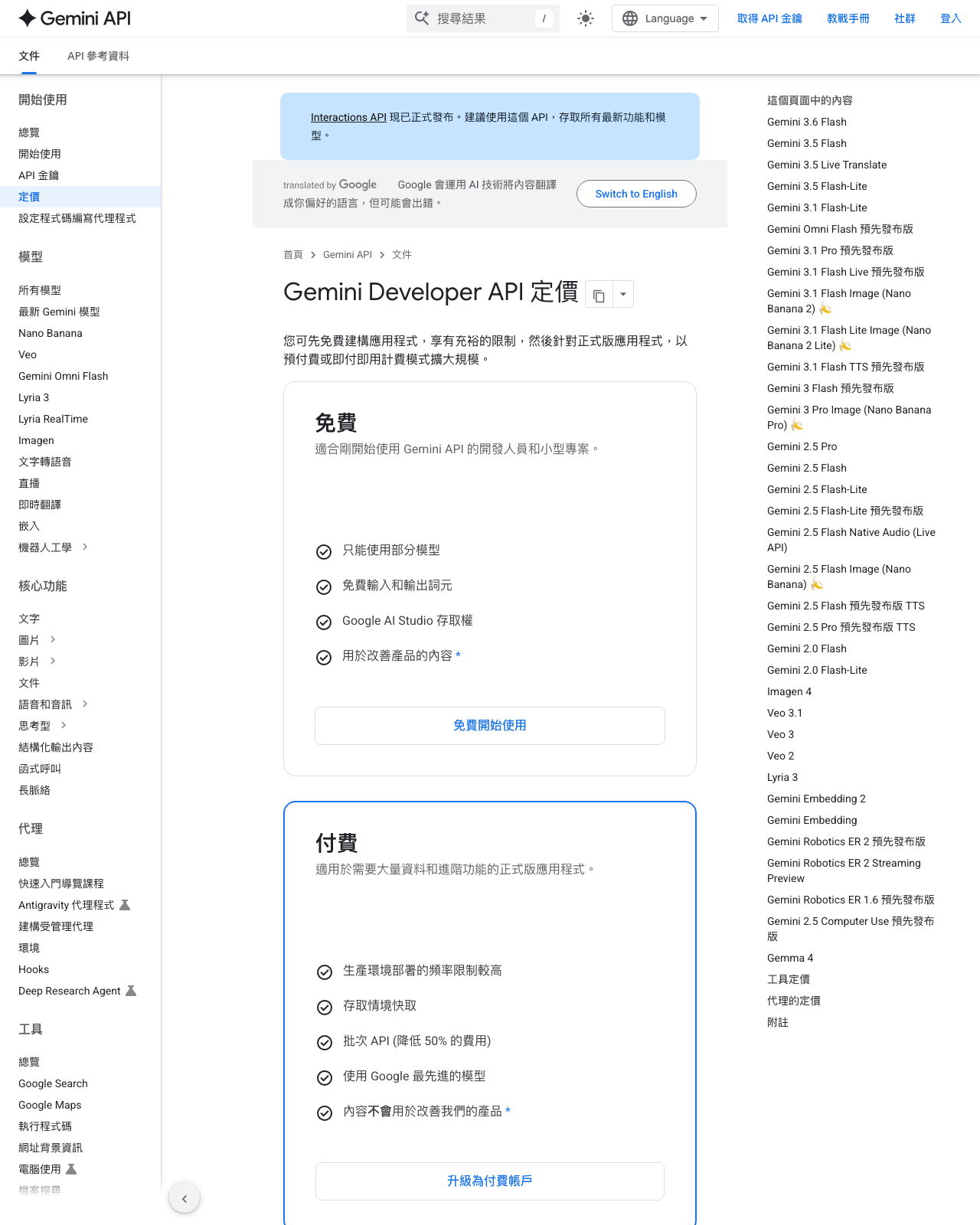
Task: Click the 登入 sign-in link
Action: tap(951, 18)
